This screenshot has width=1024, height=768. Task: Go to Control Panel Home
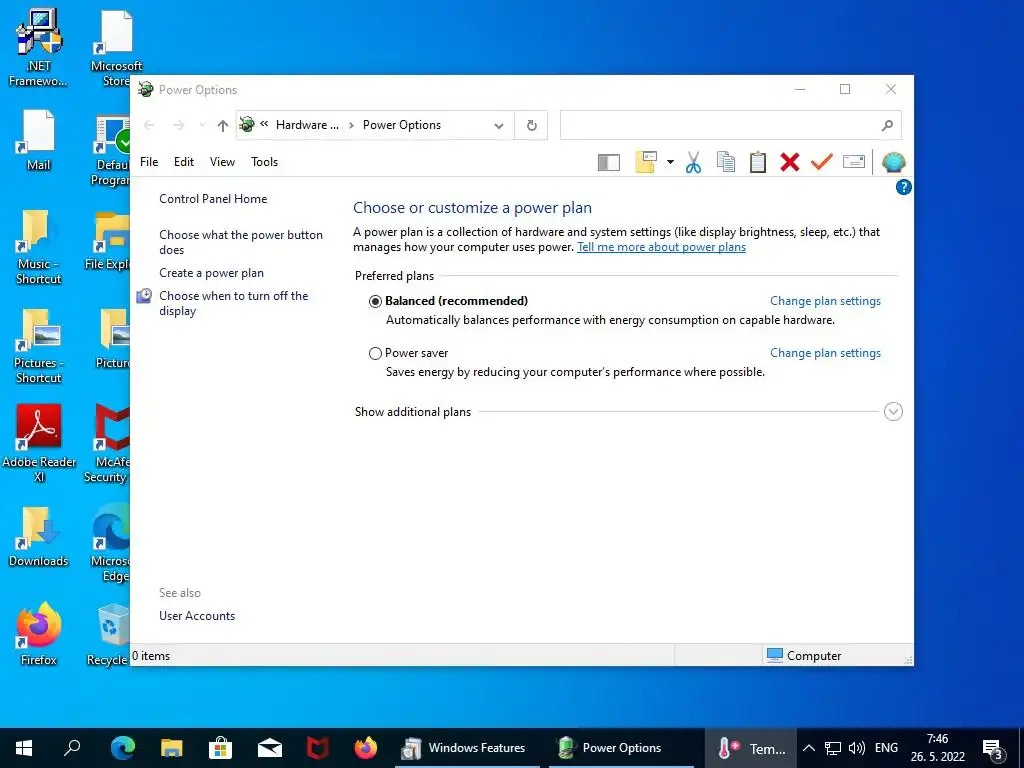pyautogui.click(x=213, y=199)
